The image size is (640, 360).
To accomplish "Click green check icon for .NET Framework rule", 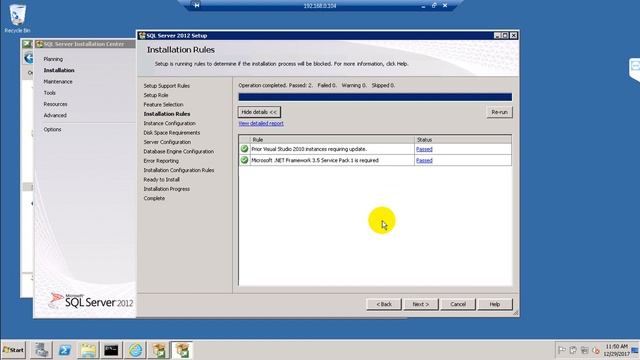I will pyautogui.click(x=244, y=160).
